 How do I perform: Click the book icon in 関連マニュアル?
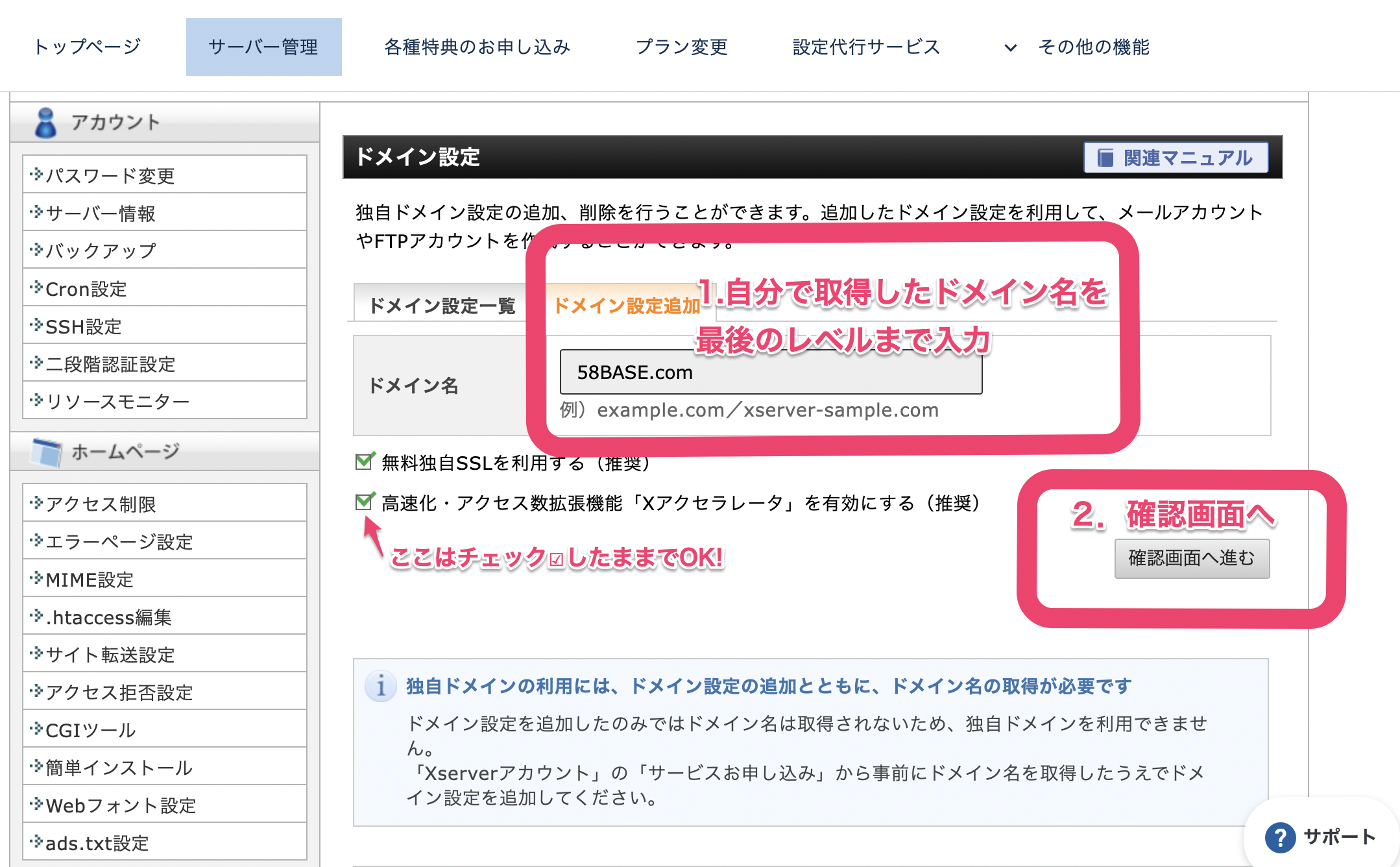click(1105, 158)
